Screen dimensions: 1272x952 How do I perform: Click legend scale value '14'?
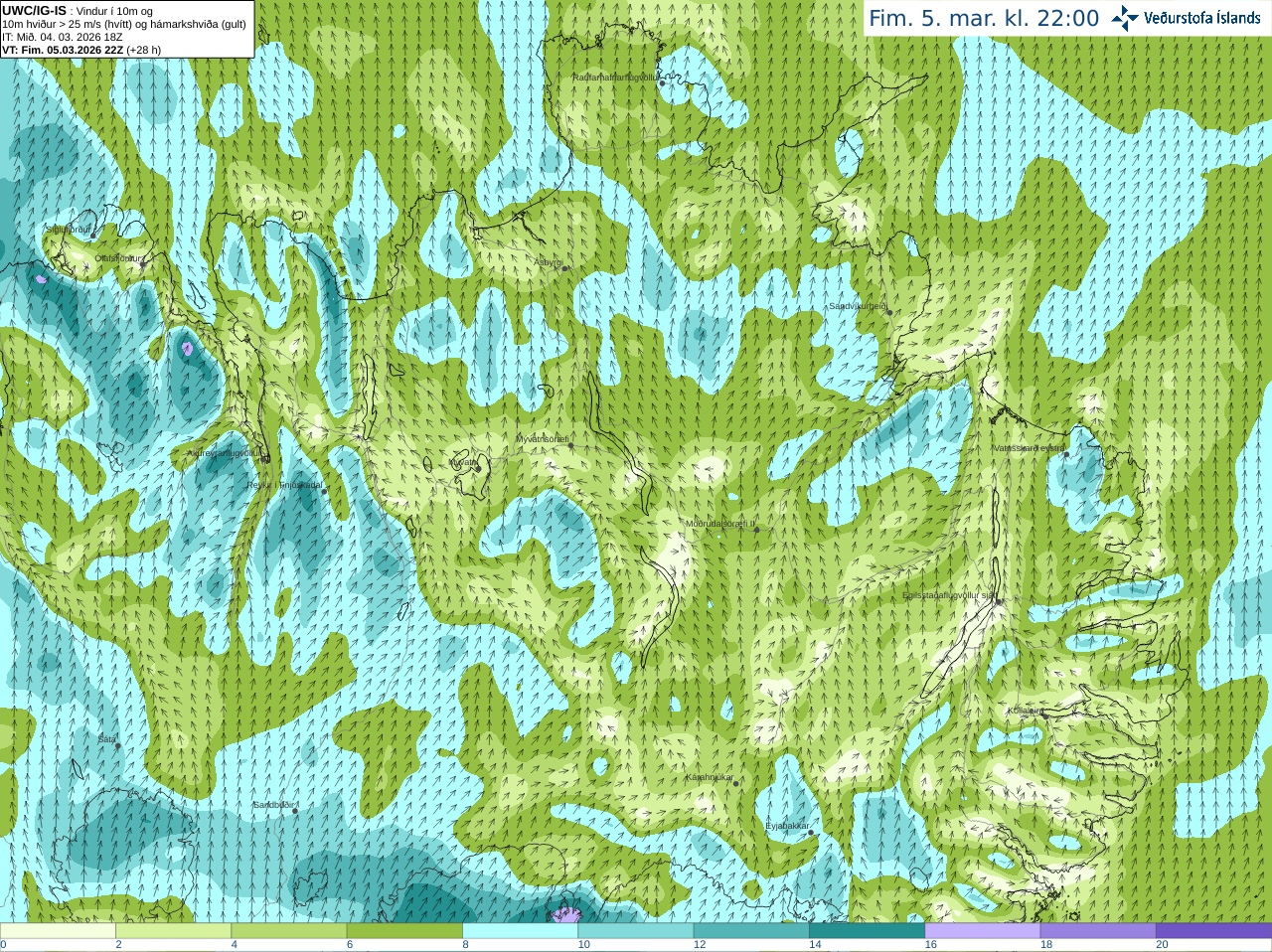(815, 945)
